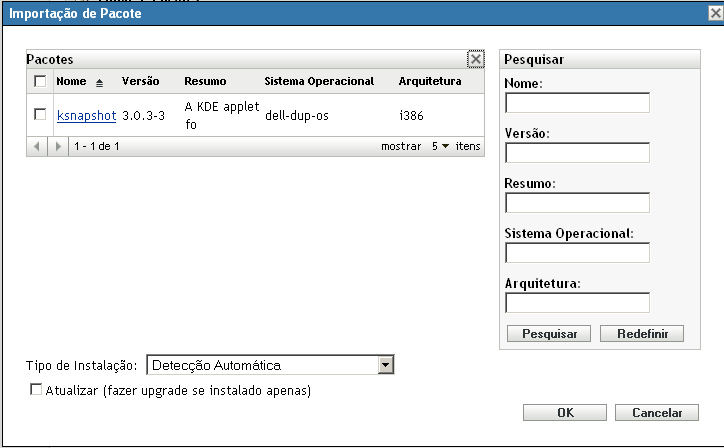
Task: Select the i386 architecture cell
Action: tap(411, 115)
